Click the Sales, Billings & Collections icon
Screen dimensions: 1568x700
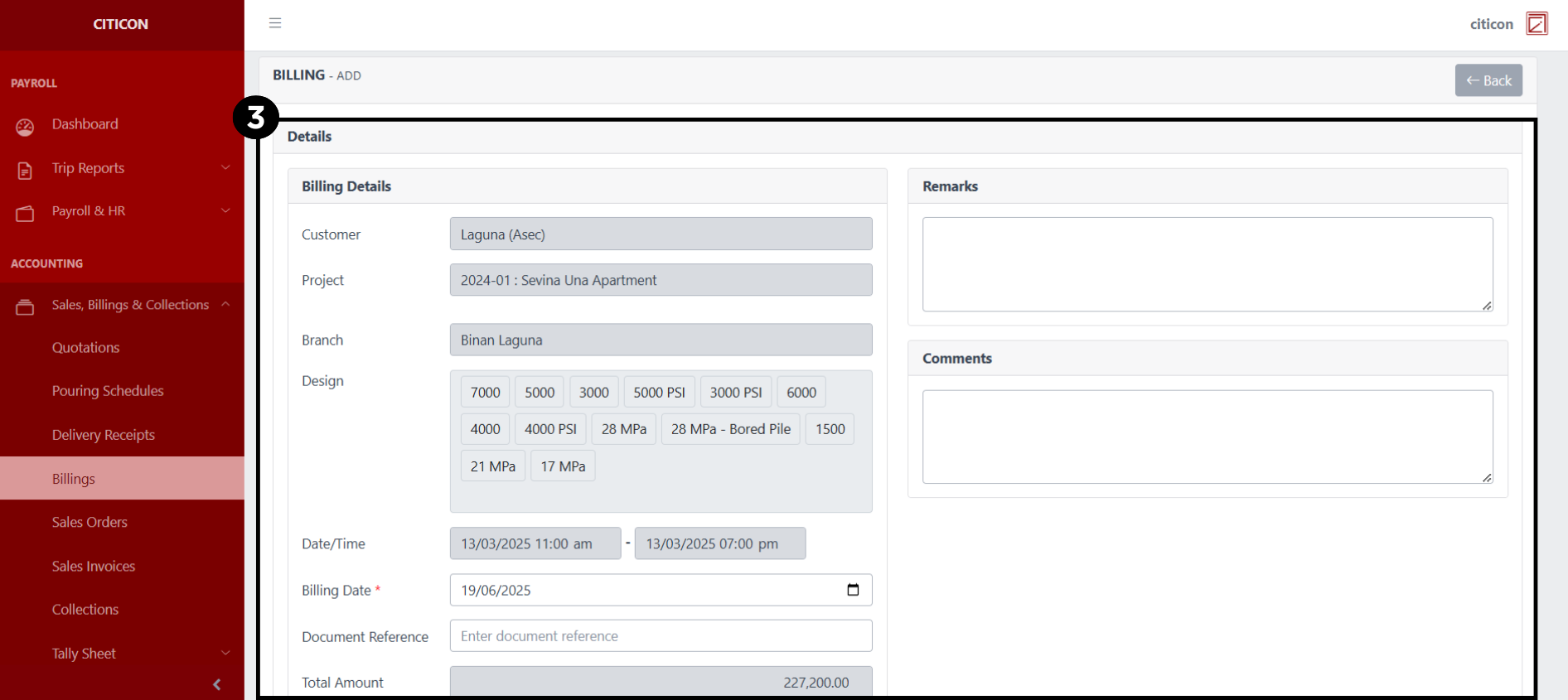pos(25,307)
